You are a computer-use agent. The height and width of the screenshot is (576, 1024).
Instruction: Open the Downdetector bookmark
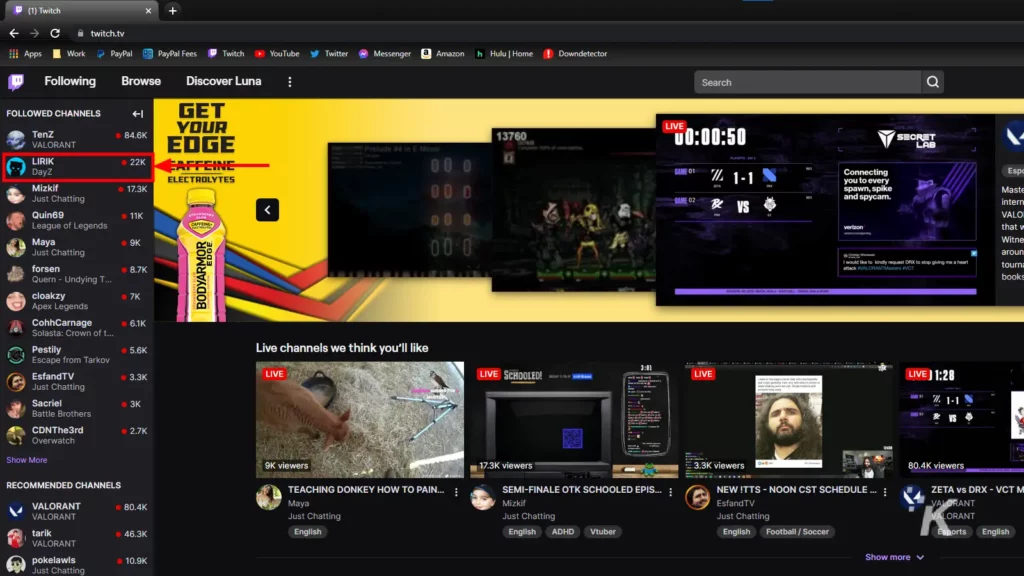click(x=575, y=54)
